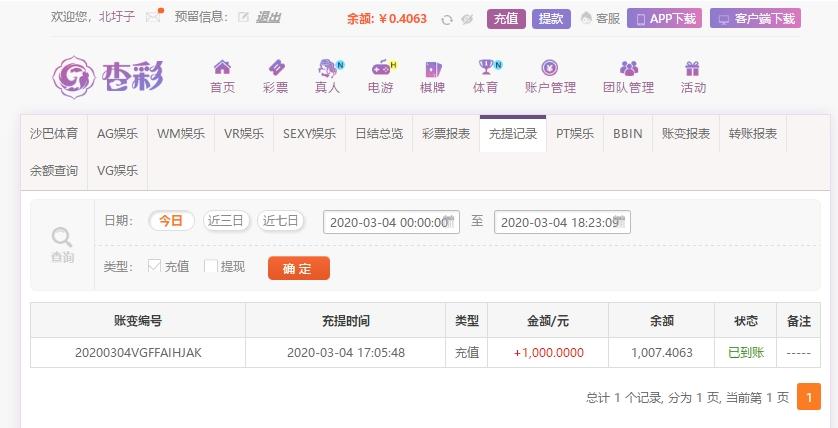This screenshot has height=428, width=838.
Task: Switch to the 彩票报表 tab
Action: coord(446,134)
